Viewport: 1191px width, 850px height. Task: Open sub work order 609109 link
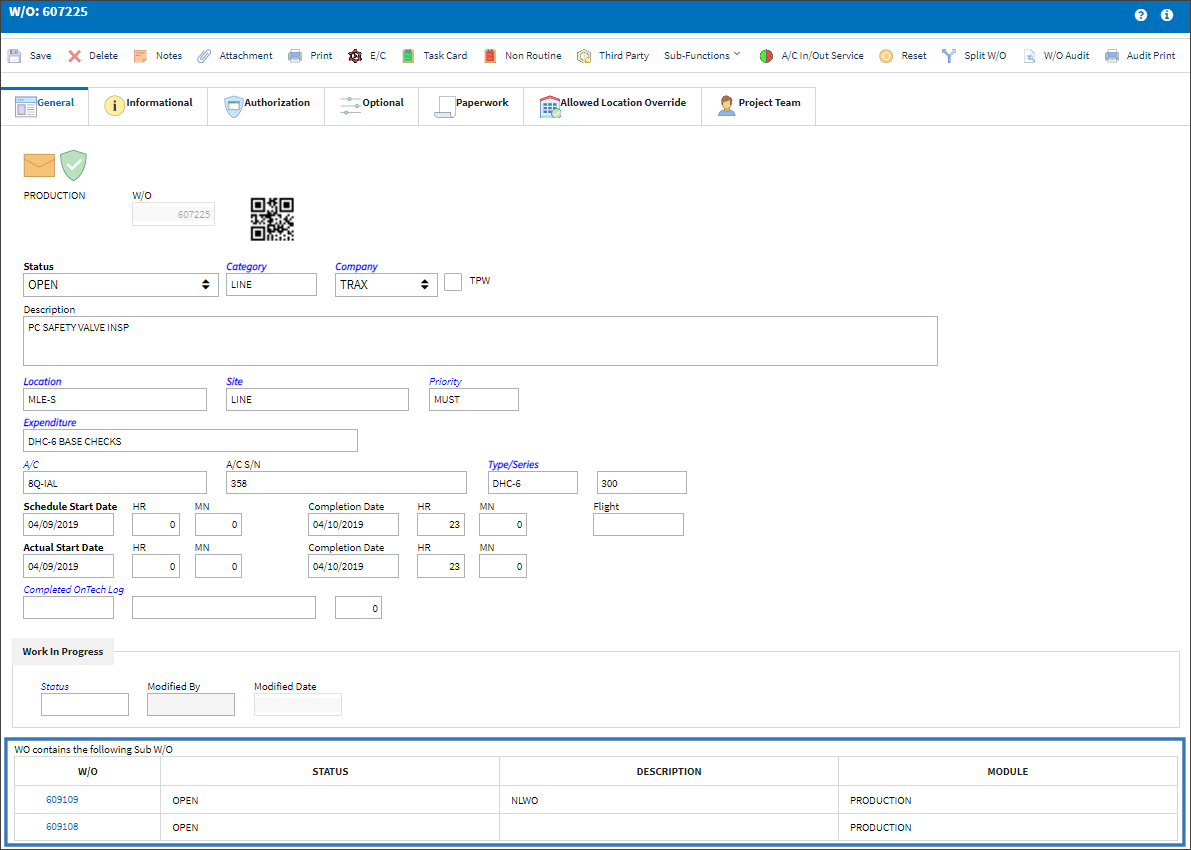click(62, 799)
